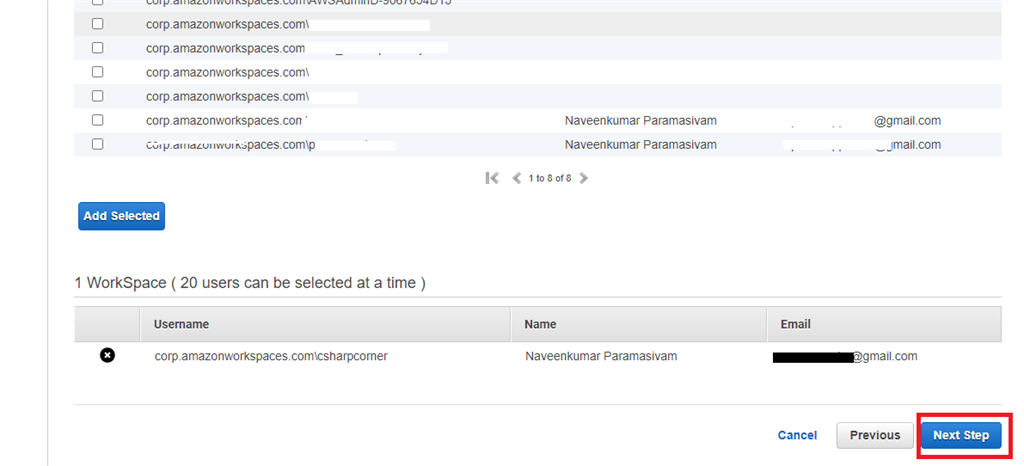The width and height of the screenshot is (1024, 466).
Task: Tick the second-to-last user row's checkbox
Action: point(97,120)
